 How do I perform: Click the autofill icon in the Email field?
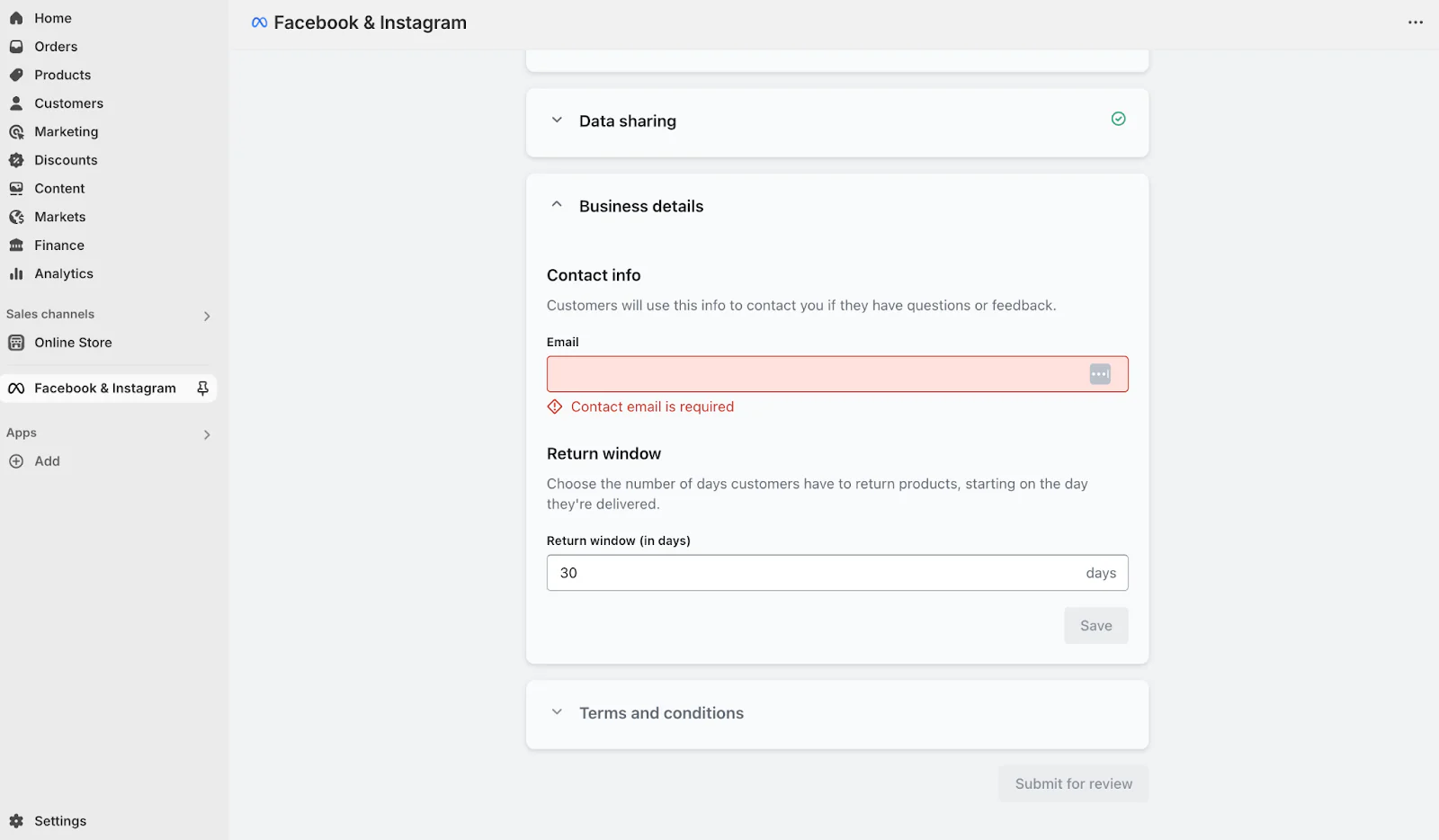(1099, 373)
